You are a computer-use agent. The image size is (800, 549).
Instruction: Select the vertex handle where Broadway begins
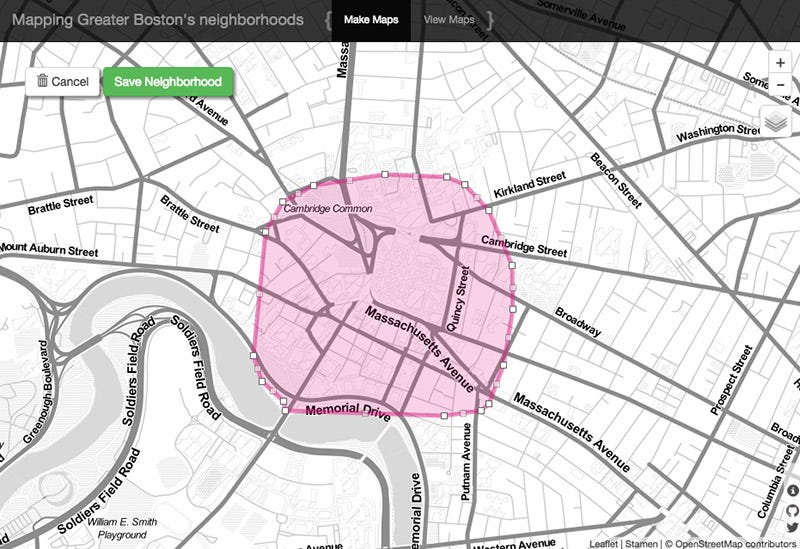(x=512, y=309)
